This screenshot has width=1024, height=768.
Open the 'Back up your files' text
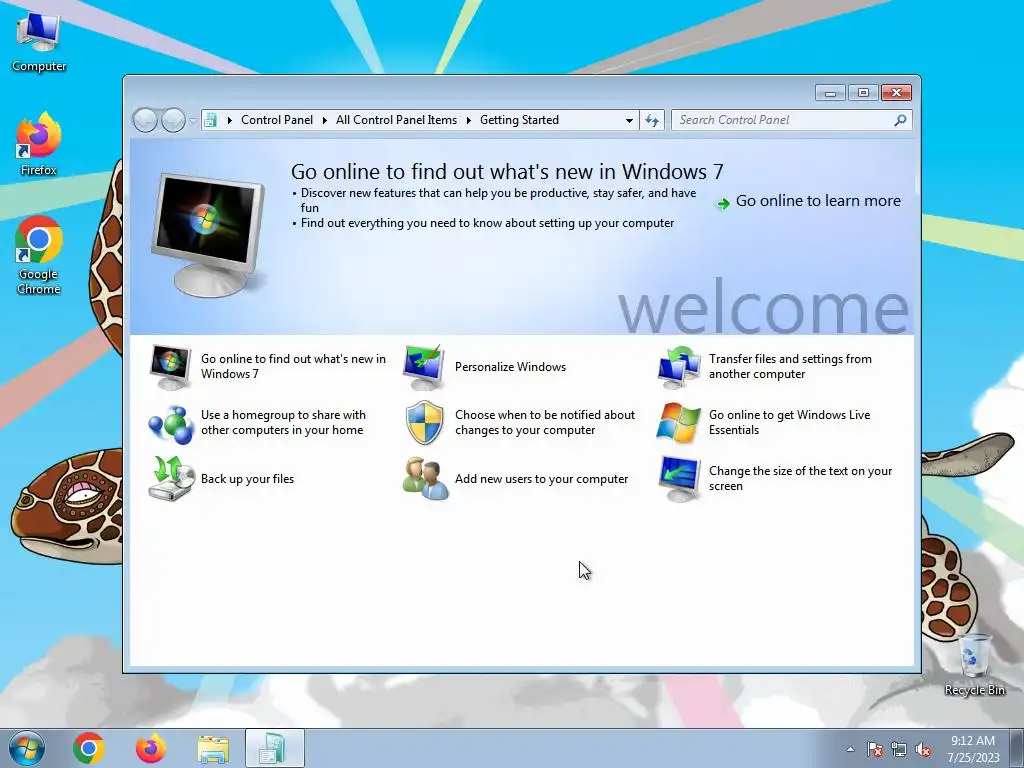coord(248,479)
